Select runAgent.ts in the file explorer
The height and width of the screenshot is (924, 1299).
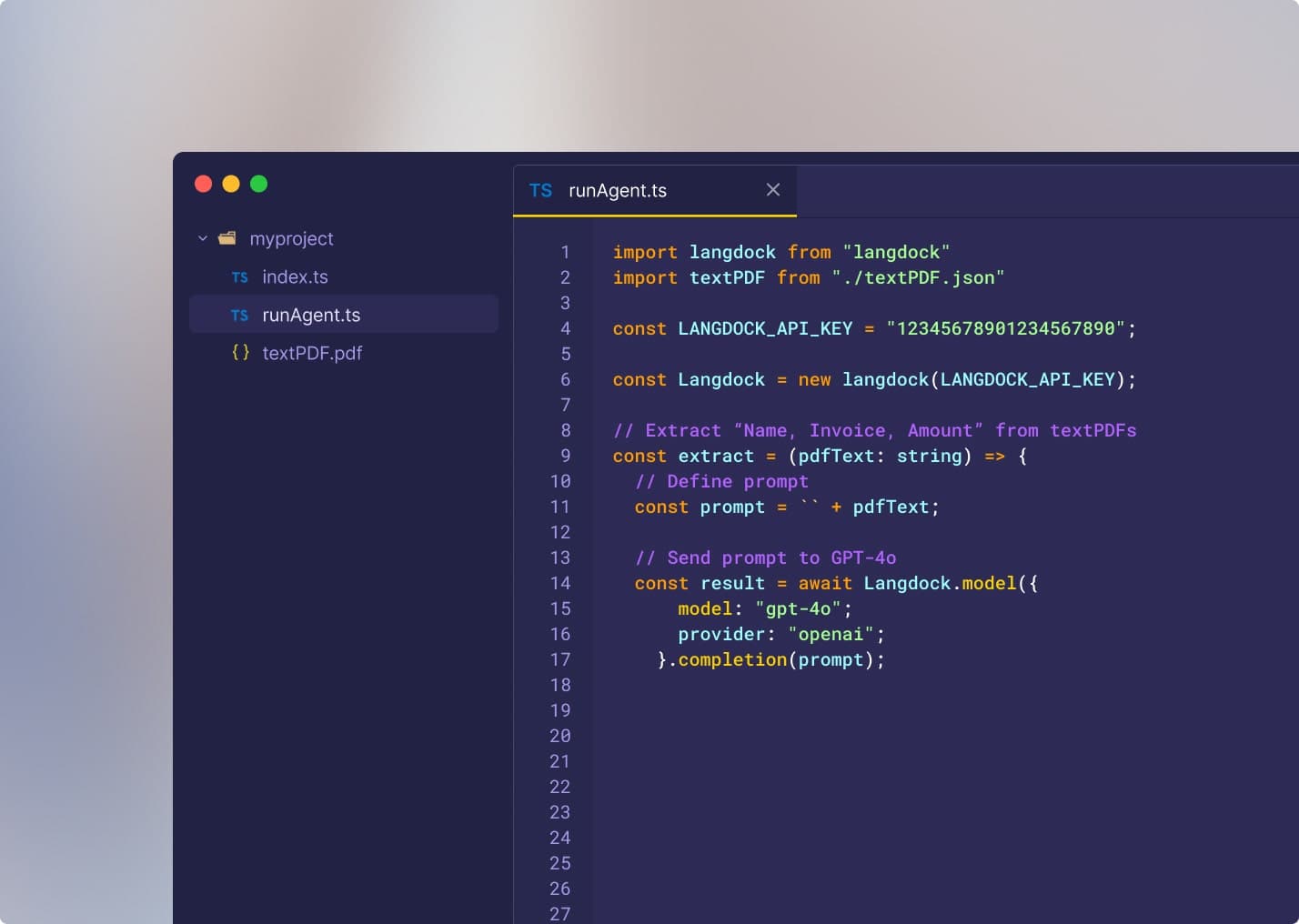click(311, 316)
